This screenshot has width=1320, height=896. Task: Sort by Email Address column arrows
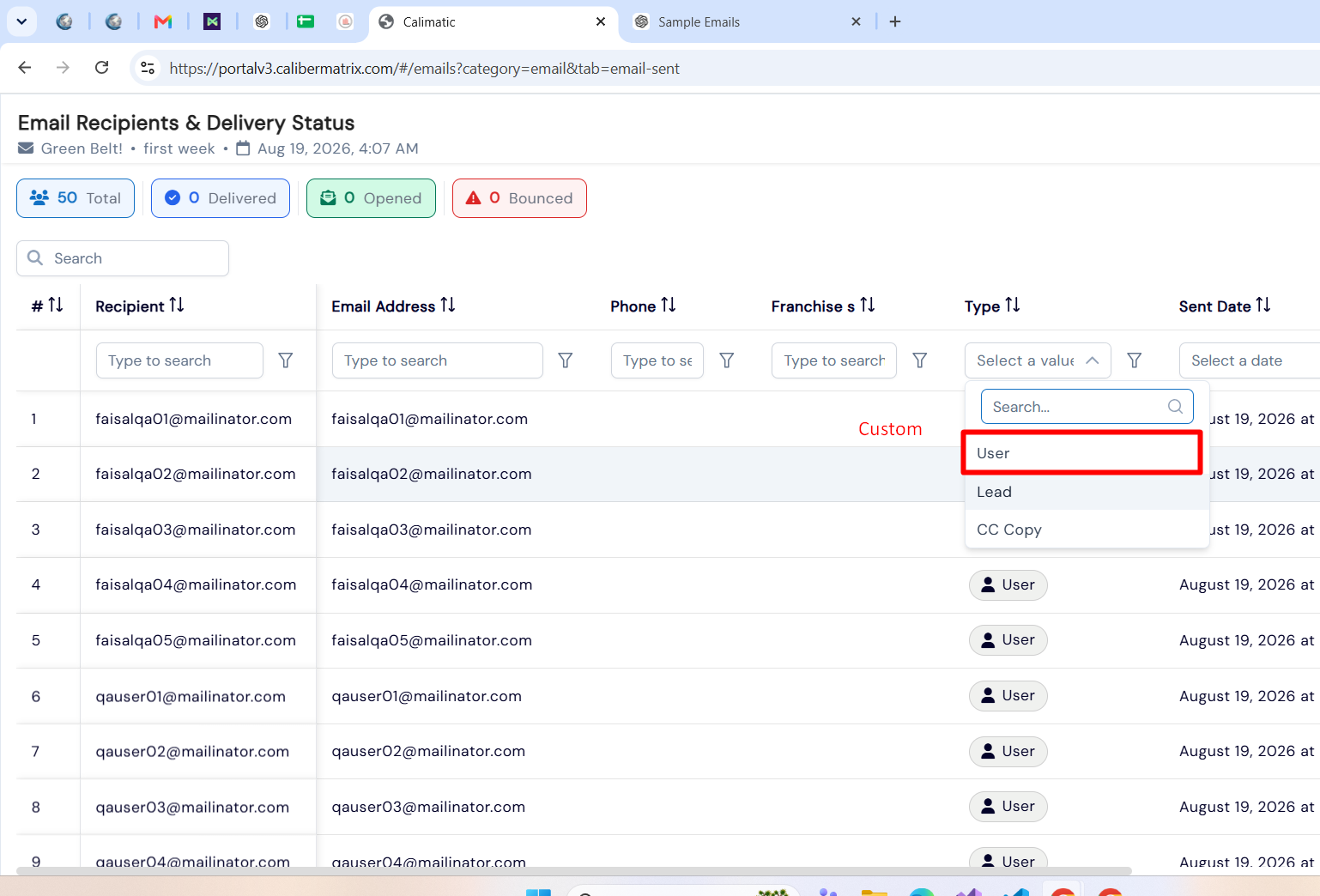coord(448,306)
